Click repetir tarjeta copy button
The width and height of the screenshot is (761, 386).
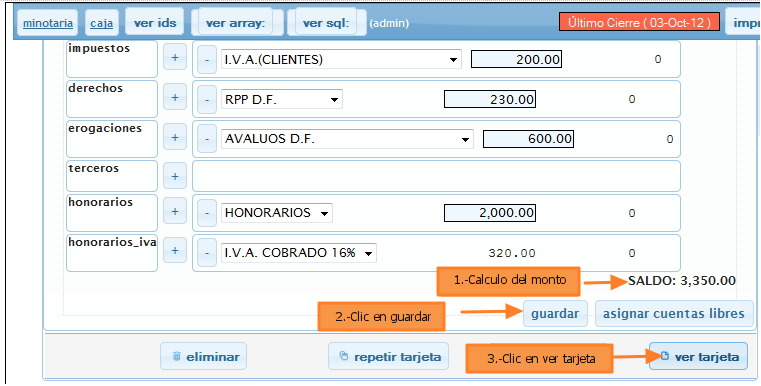tap(388, 357)
